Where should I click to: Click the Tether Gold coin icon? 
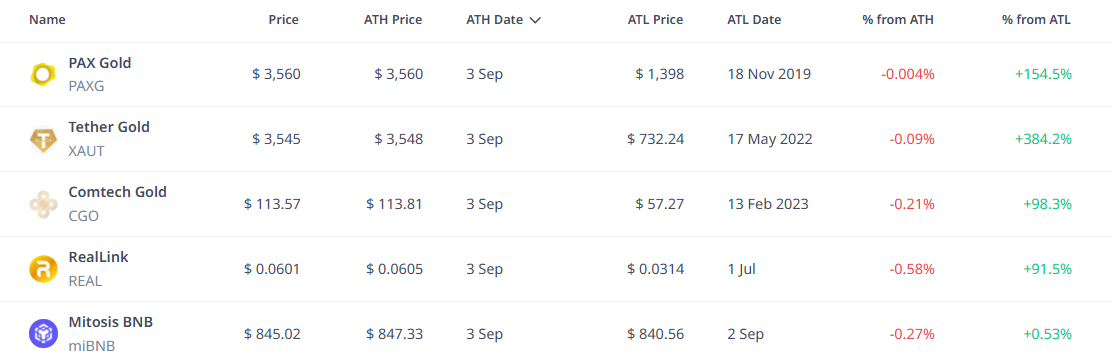(x=43, y=140)
